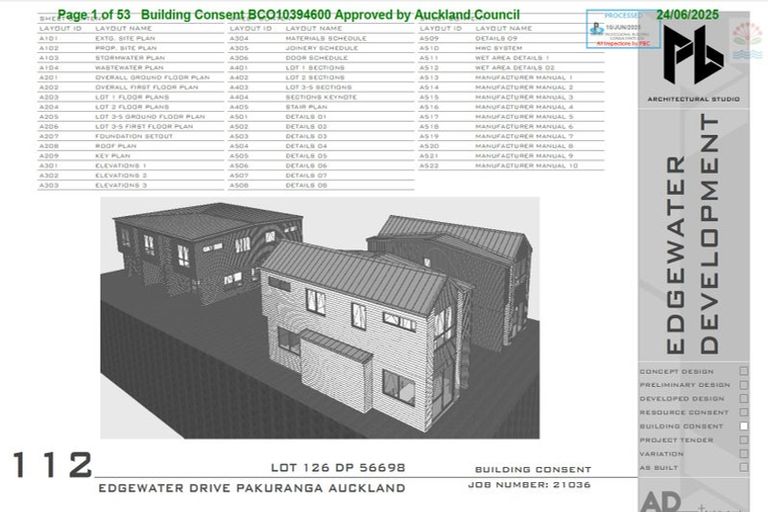
Task: Tick the Concept Design checkbox
Action: point(744,371)
